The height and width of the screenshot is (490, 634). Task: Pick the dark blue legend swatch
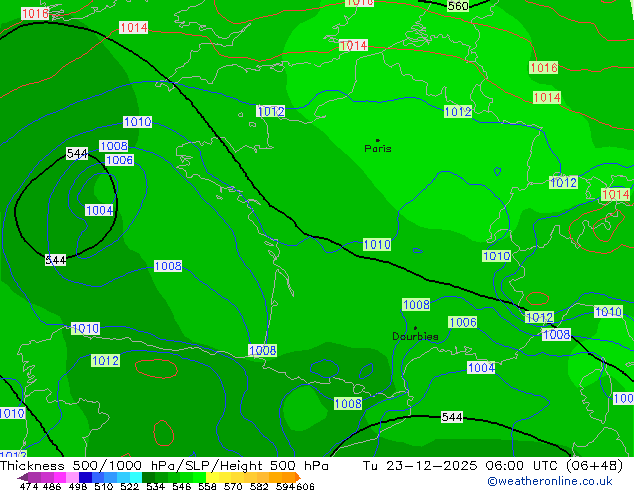click(x=85, y=477)
